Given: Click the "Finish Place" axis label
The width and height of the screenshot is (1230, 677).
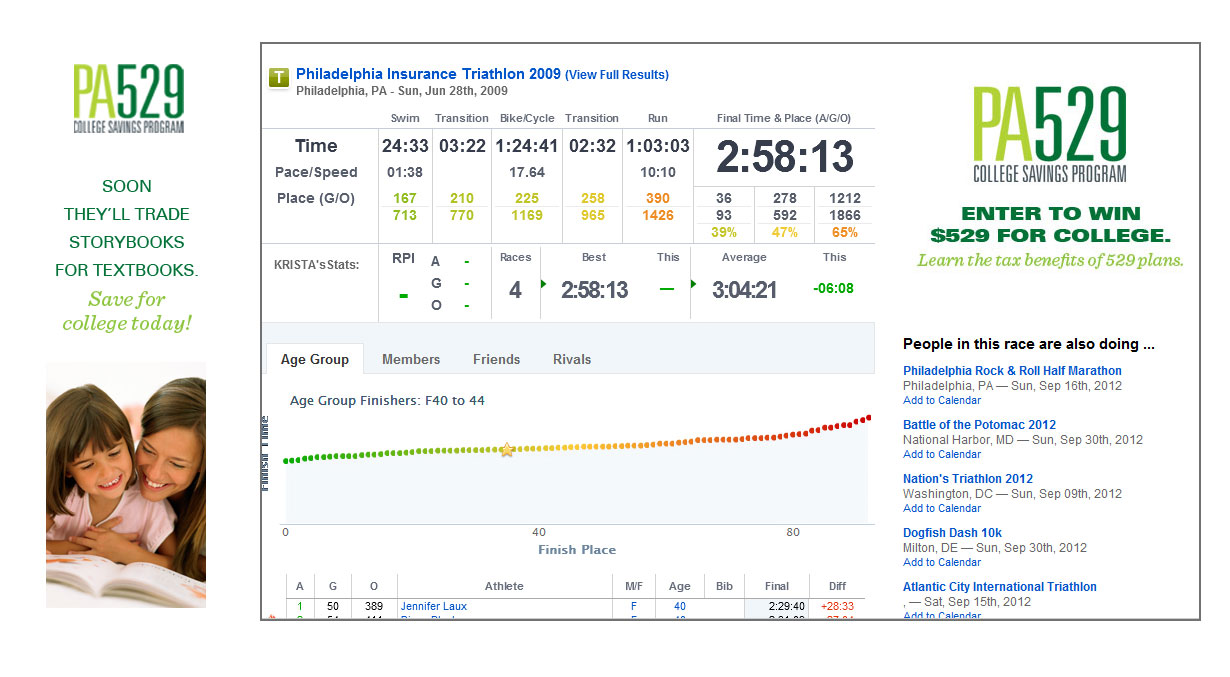Looking at the screenshot, I should coord(577,550).
